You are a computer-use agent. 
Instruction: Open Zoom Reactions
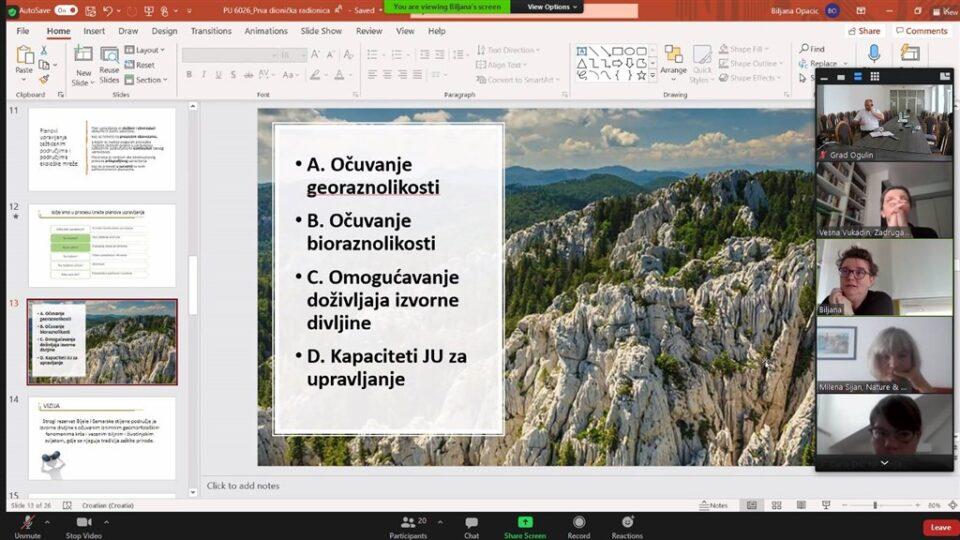pyautogui.click(x=627, y=527)
